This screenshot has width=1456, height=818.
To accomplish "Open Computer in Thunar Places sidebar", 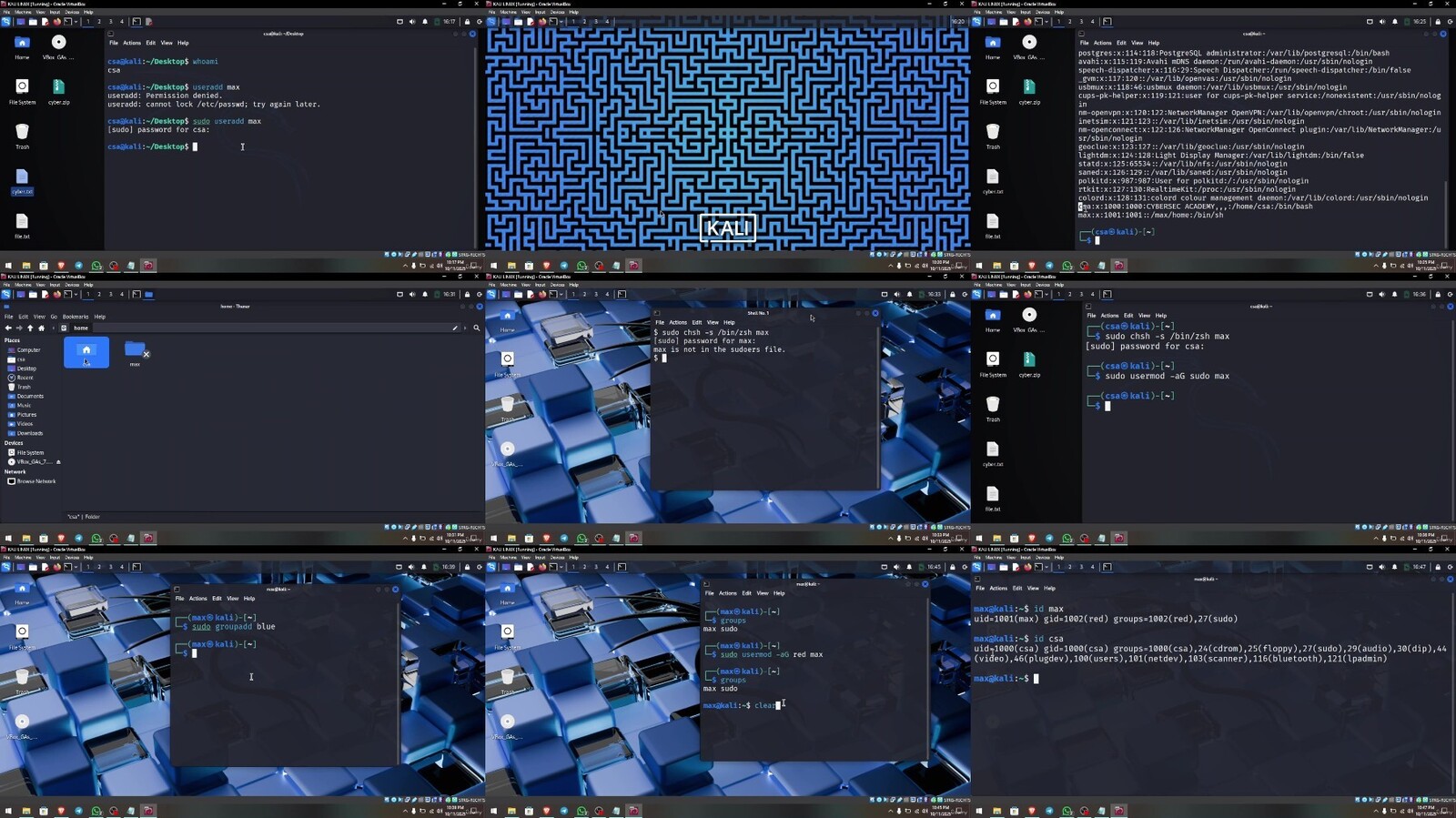I will point(25,350).
